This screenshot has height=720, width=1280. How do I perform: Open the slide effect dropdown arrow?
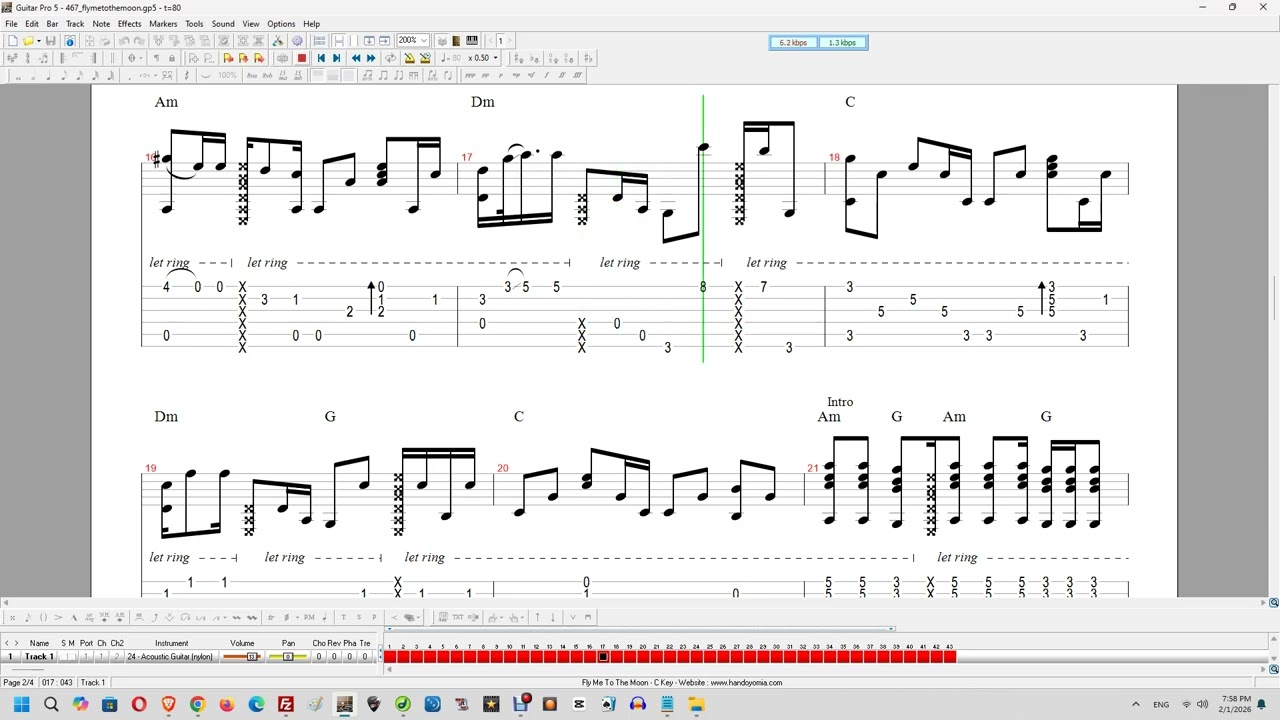pos(225,617)
